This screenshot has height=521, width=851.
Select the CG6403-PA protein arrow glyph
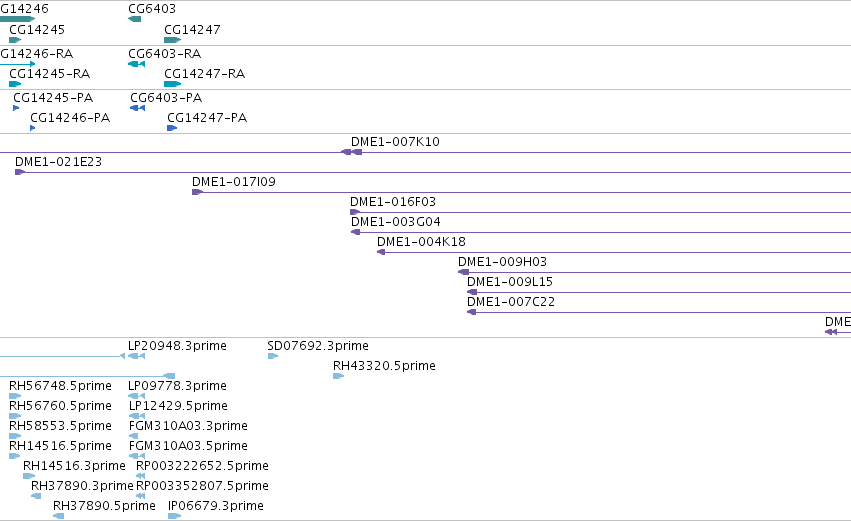[137, 108]
